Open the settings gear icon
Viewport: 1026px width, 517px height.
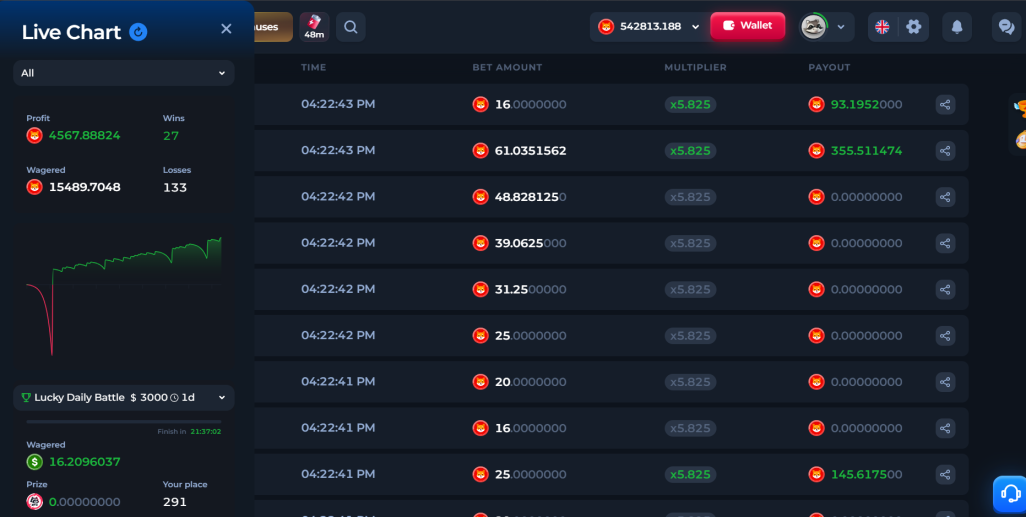tap(913, 27)
